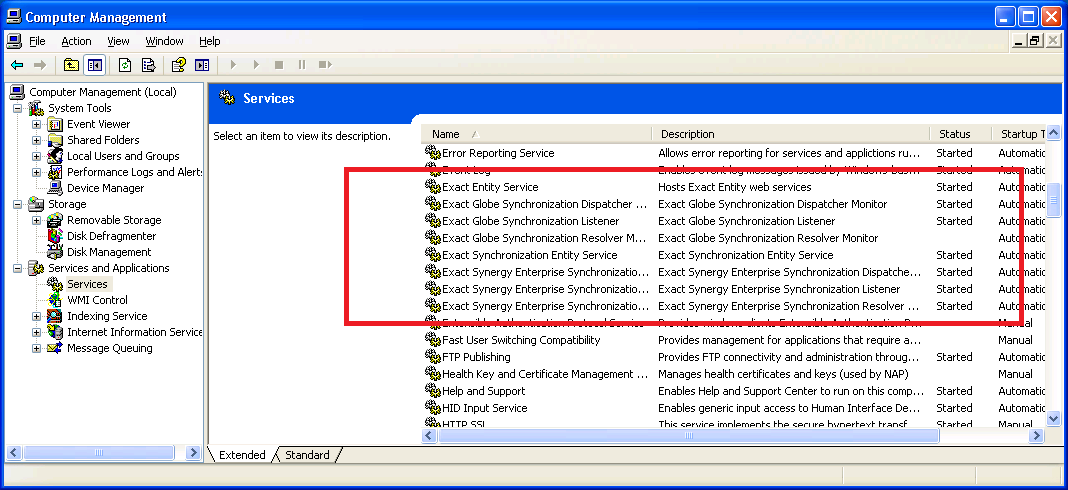Select Services in the console tree
1068x490 pixels.
coord(87,284)
